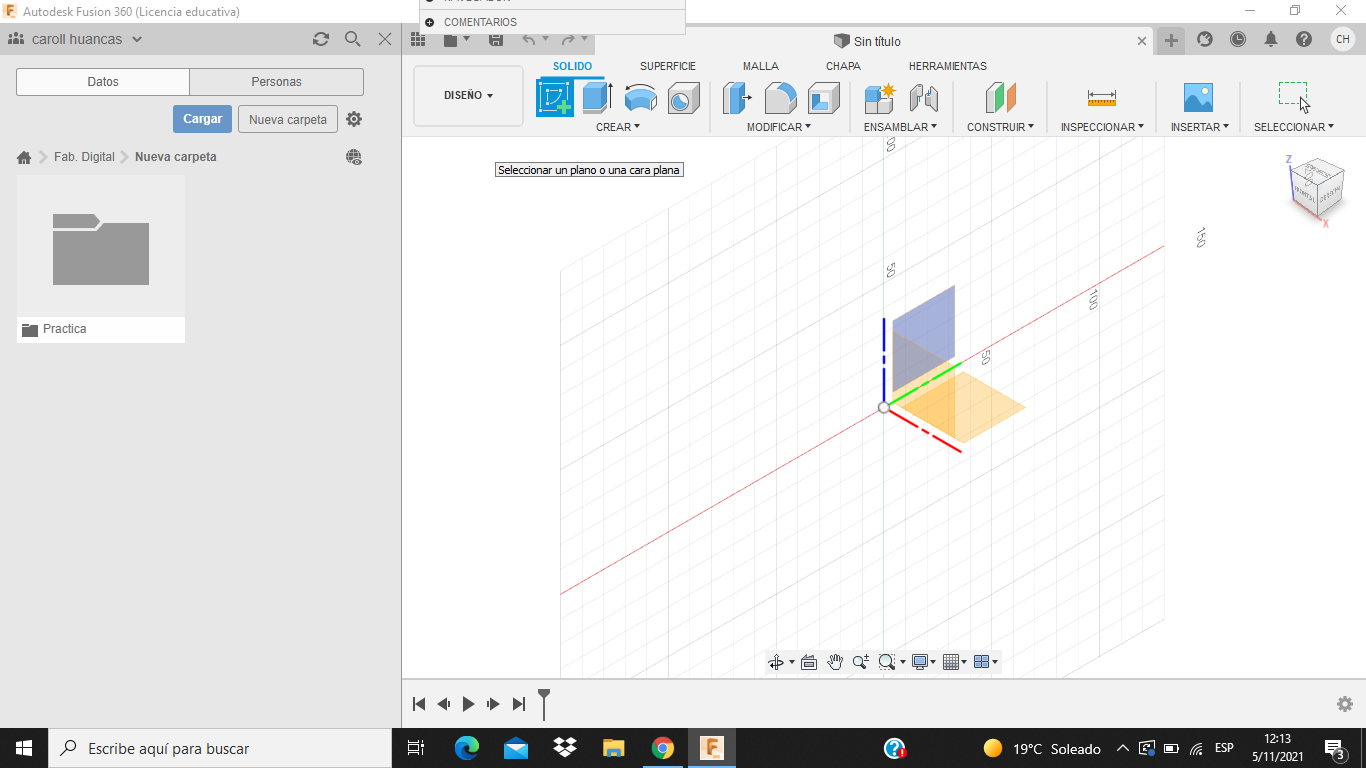Click the New Component icon

tap(880, 98)
